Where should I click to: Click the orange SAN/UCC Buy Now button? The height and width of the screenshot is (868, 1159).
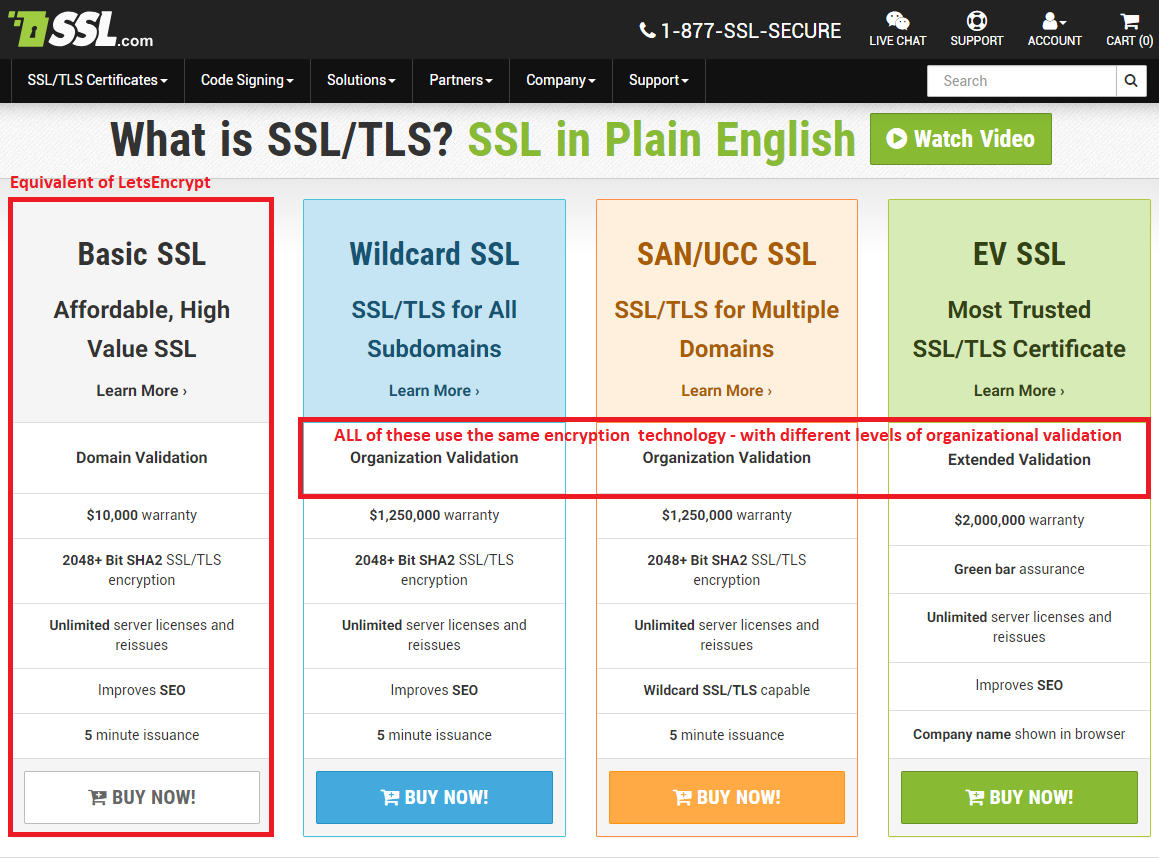[x=727, y=797]
